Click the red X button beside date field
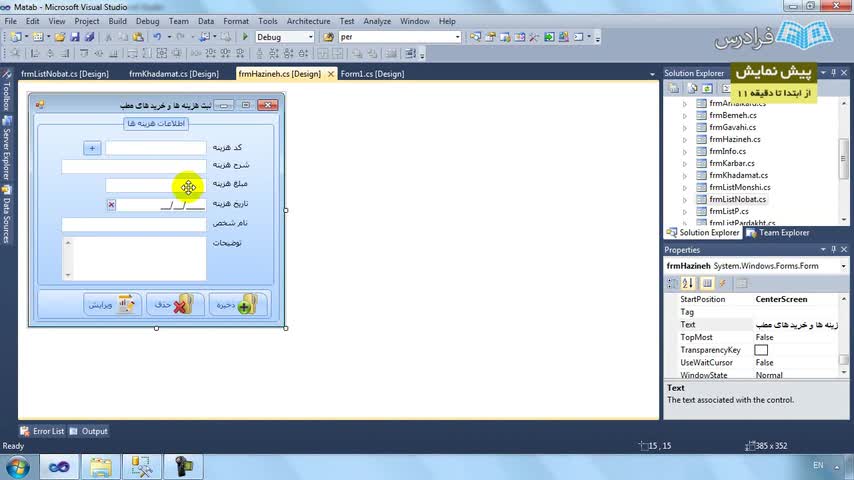 pos(111,204)
